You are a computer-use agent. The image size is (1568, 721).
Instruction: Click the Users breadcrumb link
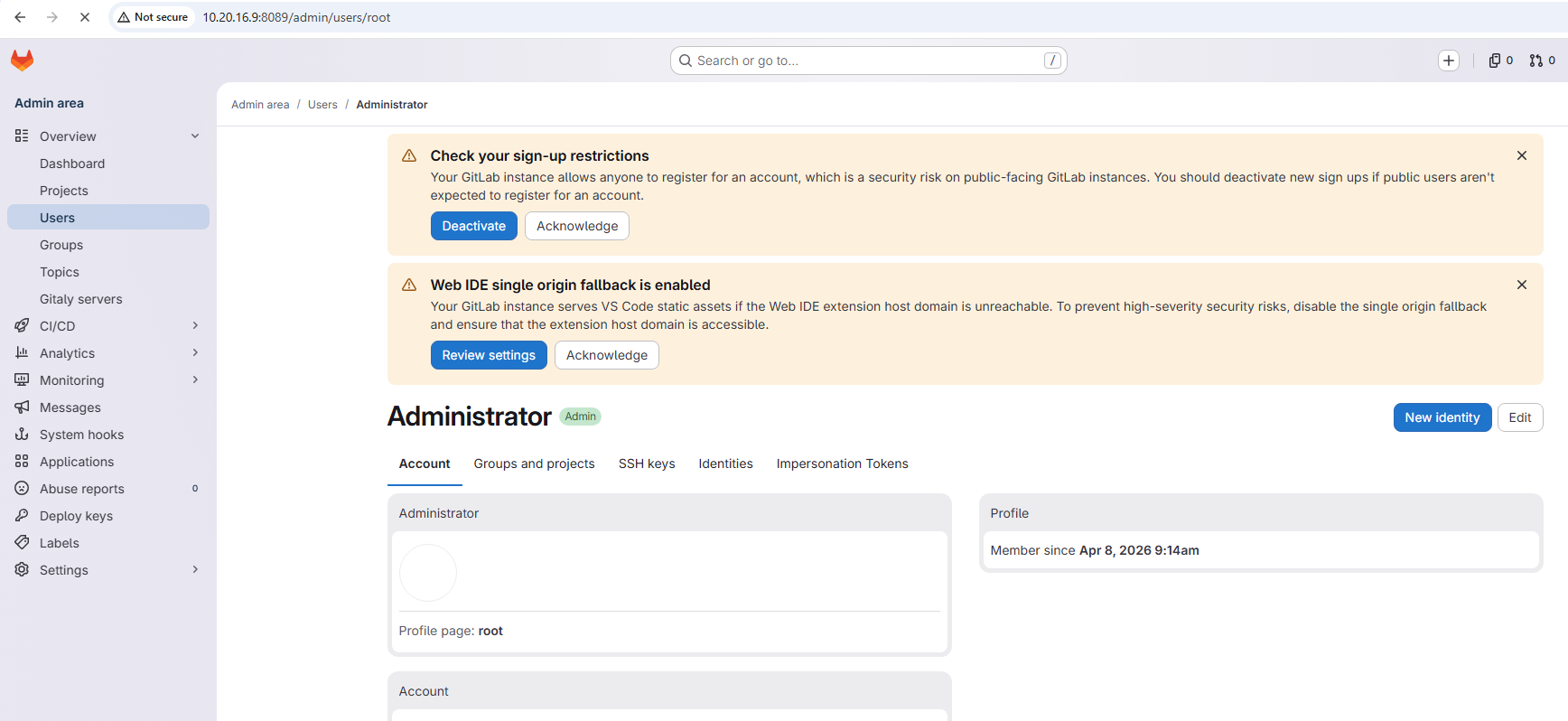click(x=322, y=105)
